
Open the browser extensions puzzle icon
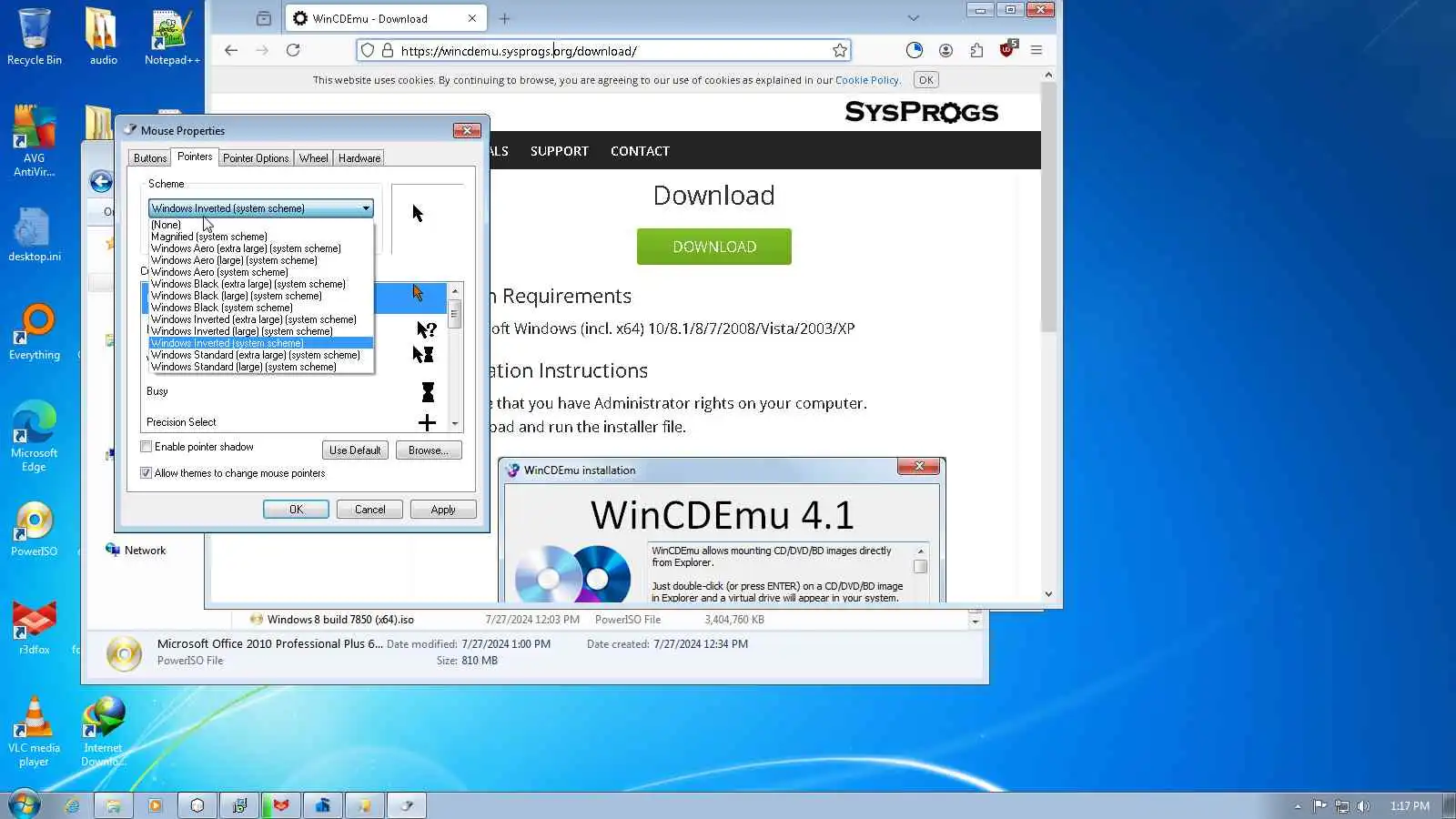(976, 50)
